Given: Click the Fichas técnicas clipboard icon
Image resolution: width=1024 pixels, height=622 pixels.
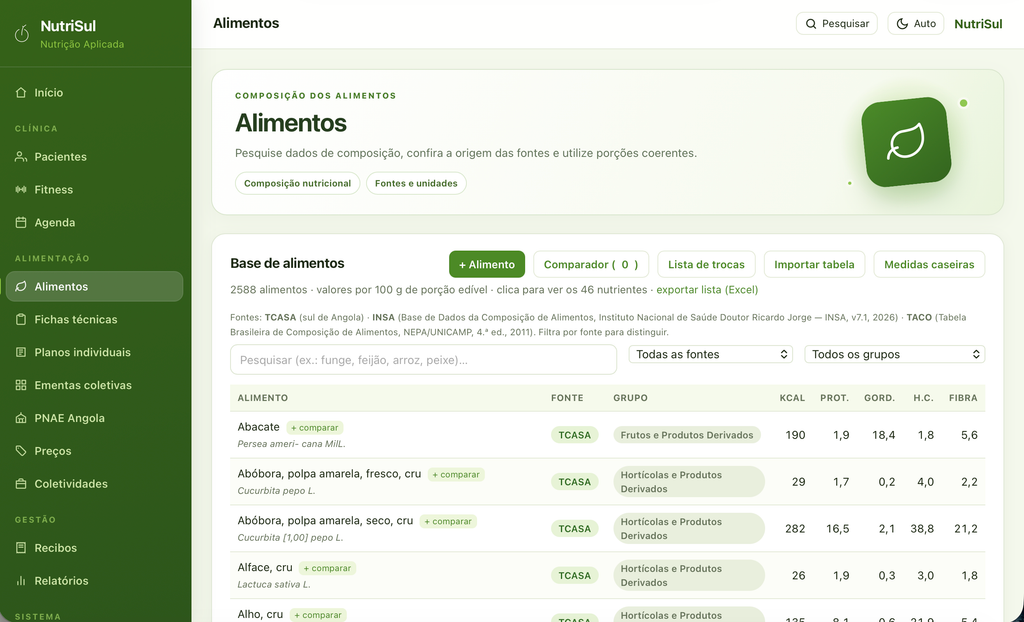Looking at the screenshot, I should 21,319.
